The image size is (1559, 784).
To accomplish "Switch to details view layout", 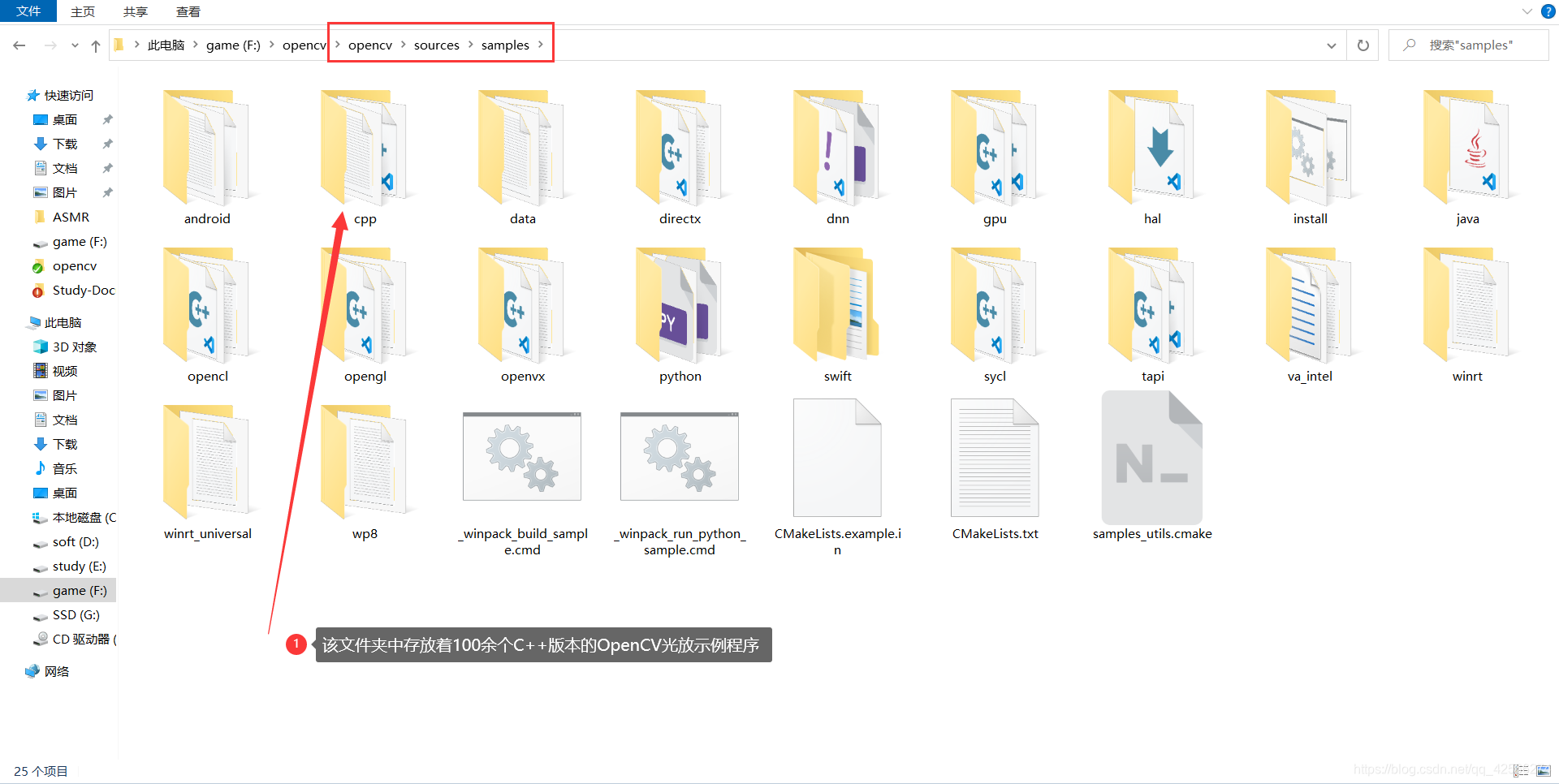I will (1521, 770).
